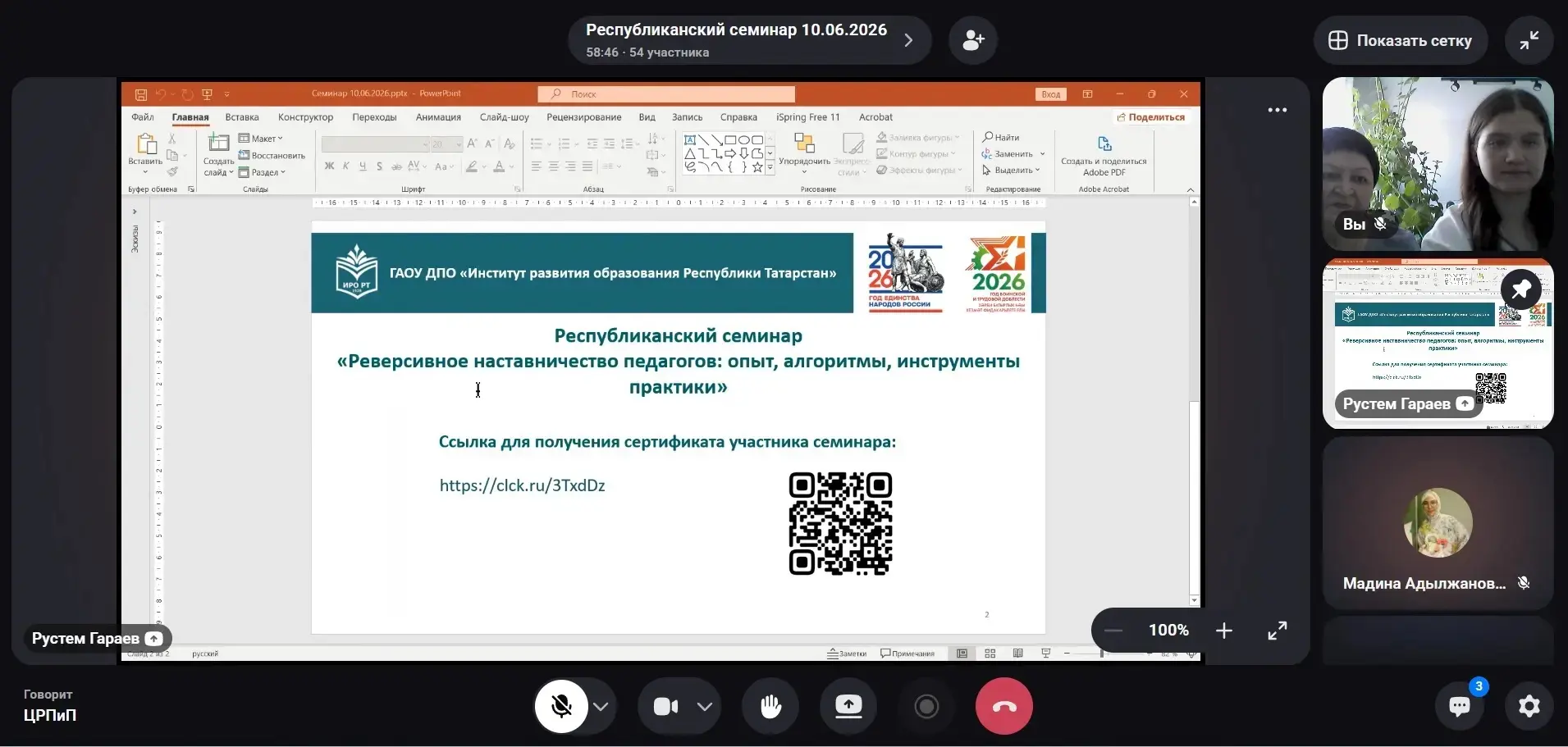The image size is (1568, 747).
Task: Switch to reading view icon in status bar
Action: pyautogui.click(x=1018, y=654)
